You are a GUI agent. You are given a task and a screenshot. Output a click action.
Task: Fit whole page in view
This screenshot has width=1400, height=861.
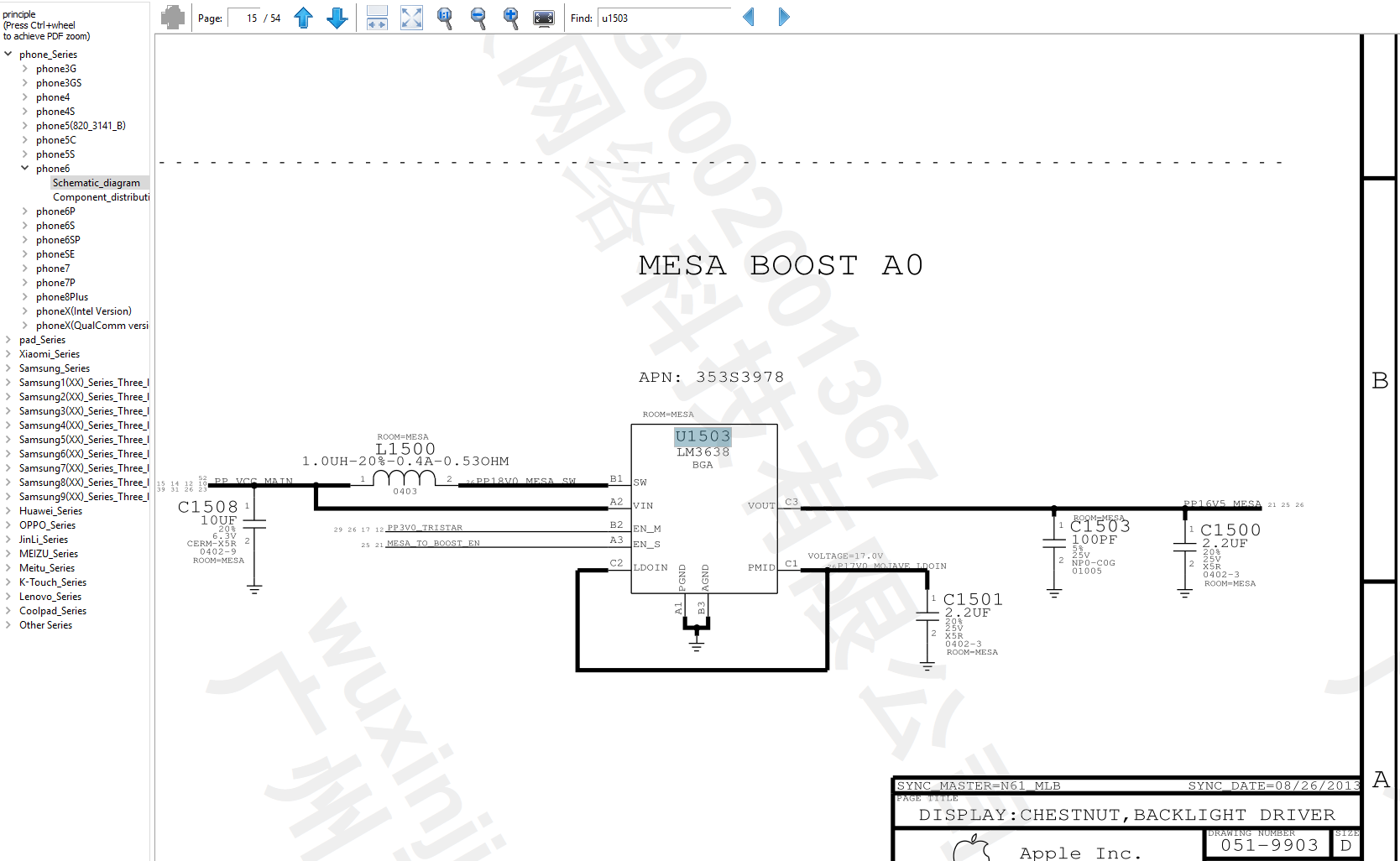[x=411, y=18]
